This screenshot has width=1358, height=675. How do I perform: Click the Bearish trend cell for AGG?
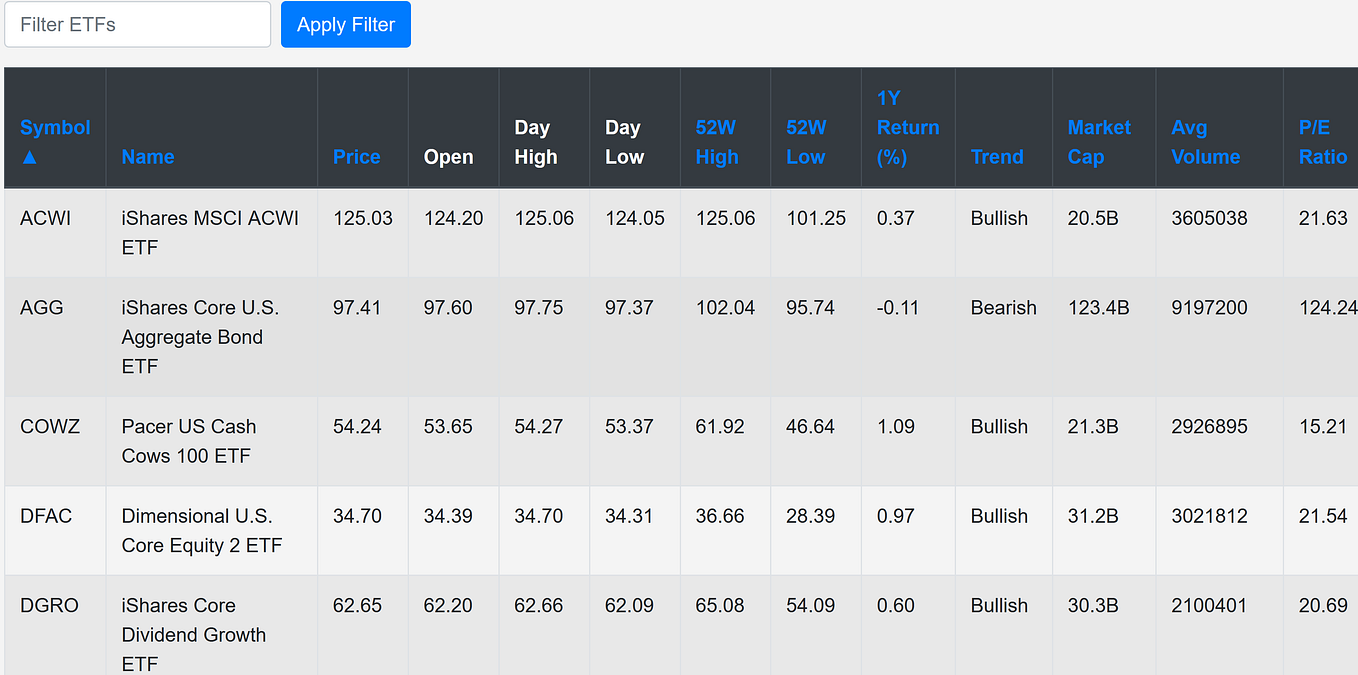pyautogui.click(x=1003, y=308)
